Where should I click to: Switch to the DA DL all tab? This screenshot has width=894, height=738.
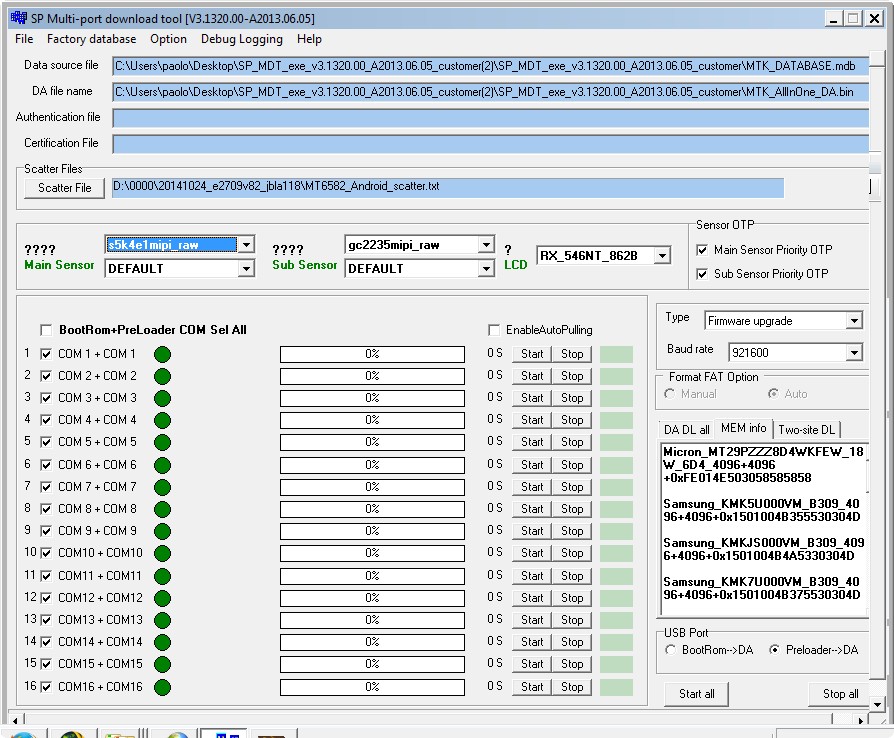[686, 429]
